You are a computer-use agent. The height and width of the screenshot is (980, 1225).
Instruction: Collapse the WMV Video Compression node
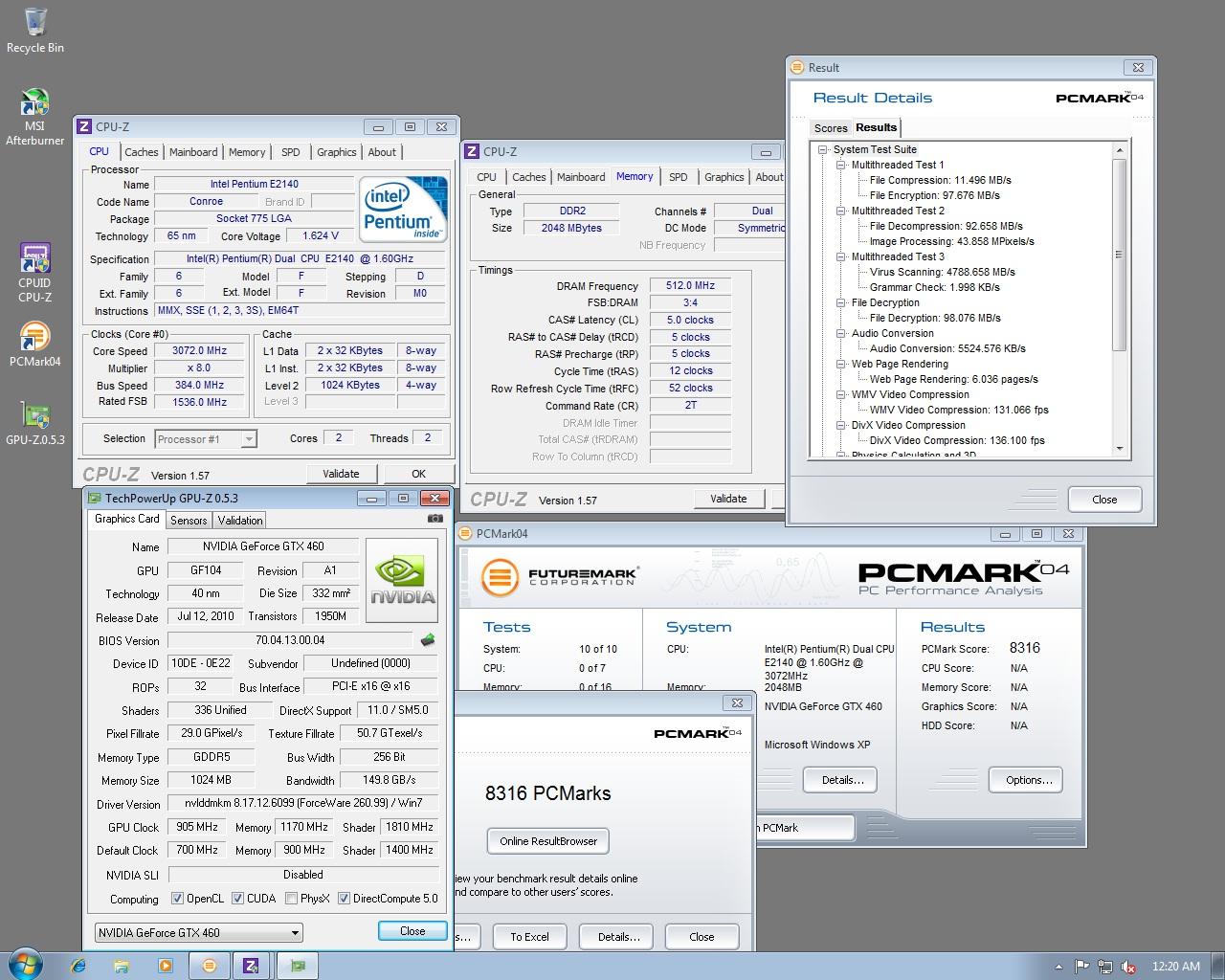840,394
